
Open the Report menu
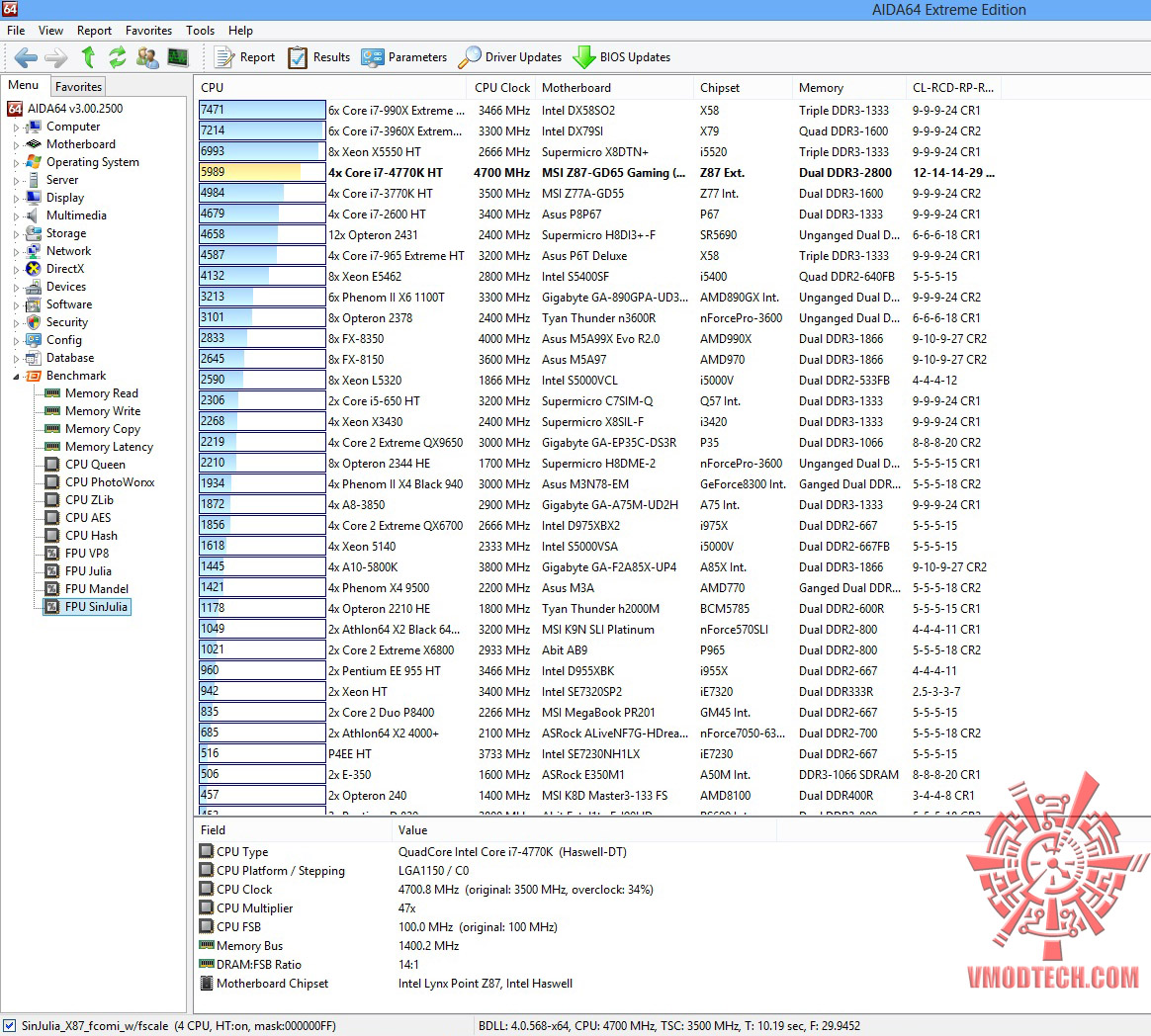pos(95,30)
